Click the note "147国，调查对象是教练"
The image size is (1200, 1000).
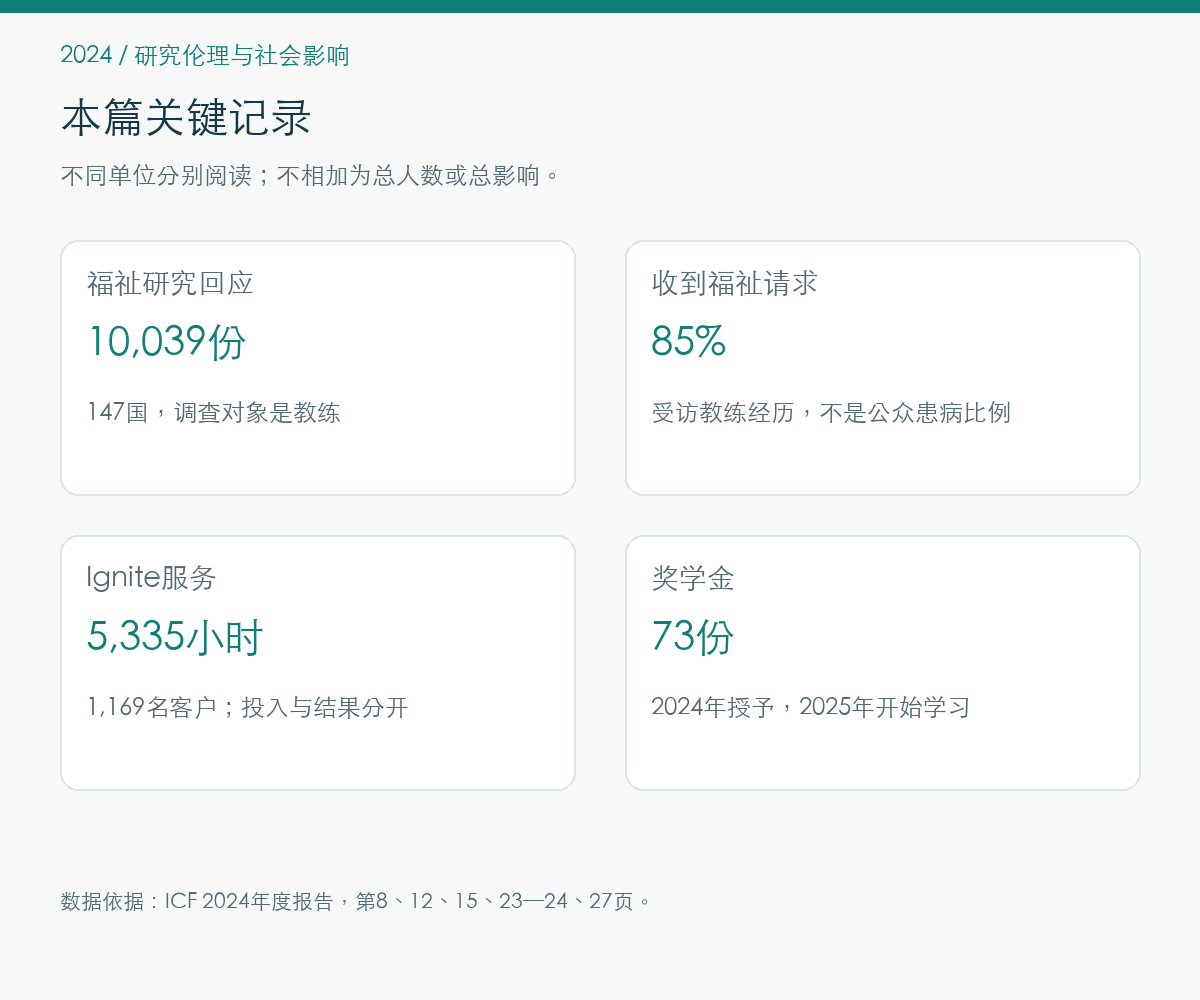point(214,412)
